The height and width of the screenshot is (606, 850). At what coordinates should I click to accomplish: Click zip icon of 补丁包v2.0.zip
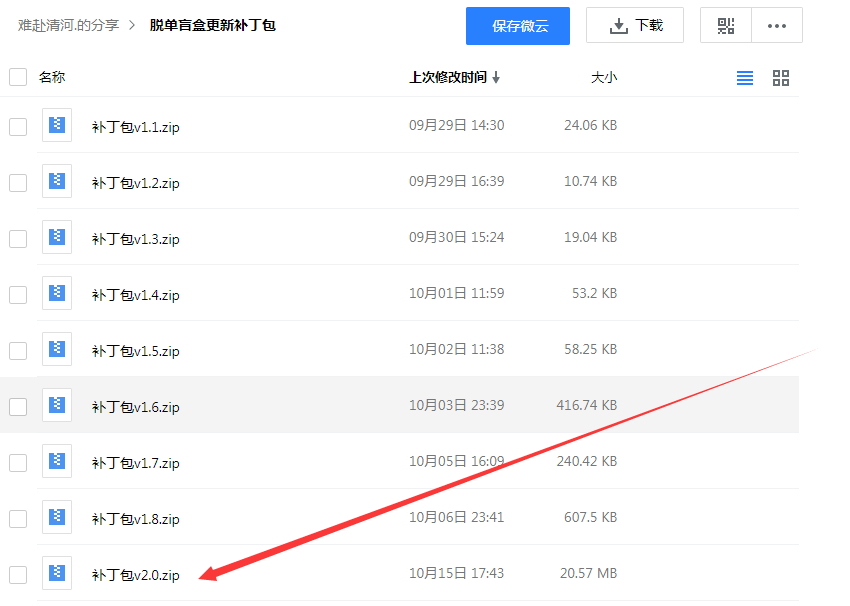[x=57, y=573]
